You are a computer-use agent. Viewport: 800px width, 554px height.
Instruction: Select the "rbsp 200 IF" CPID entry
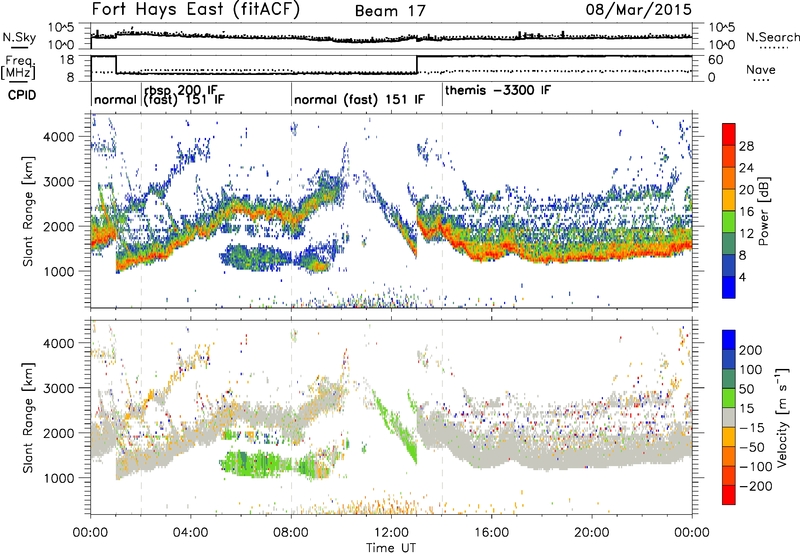tap(182, 90)
